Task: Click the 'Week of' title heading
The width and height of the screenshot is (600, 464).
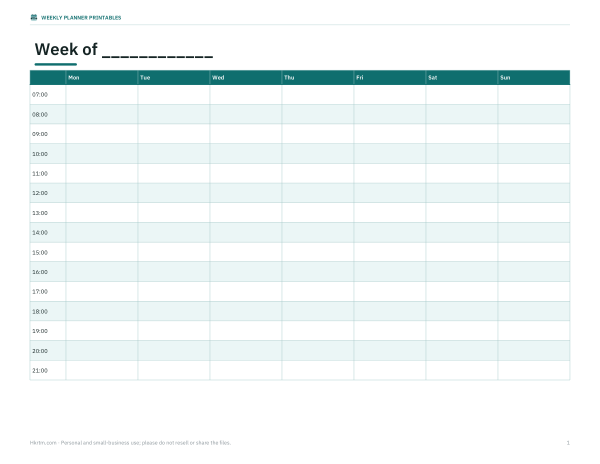Action: [124, 49]
